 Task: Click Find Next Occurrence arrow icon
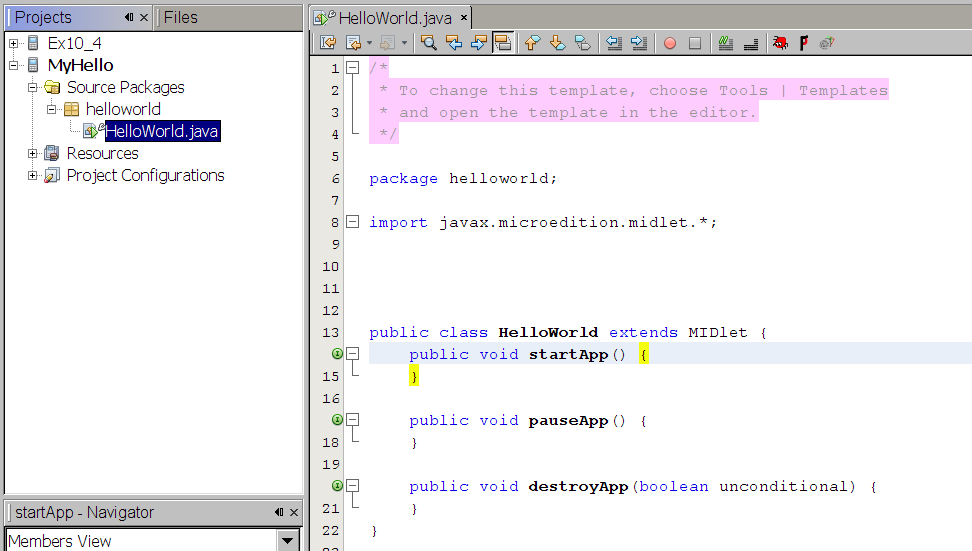click(478, 43)
